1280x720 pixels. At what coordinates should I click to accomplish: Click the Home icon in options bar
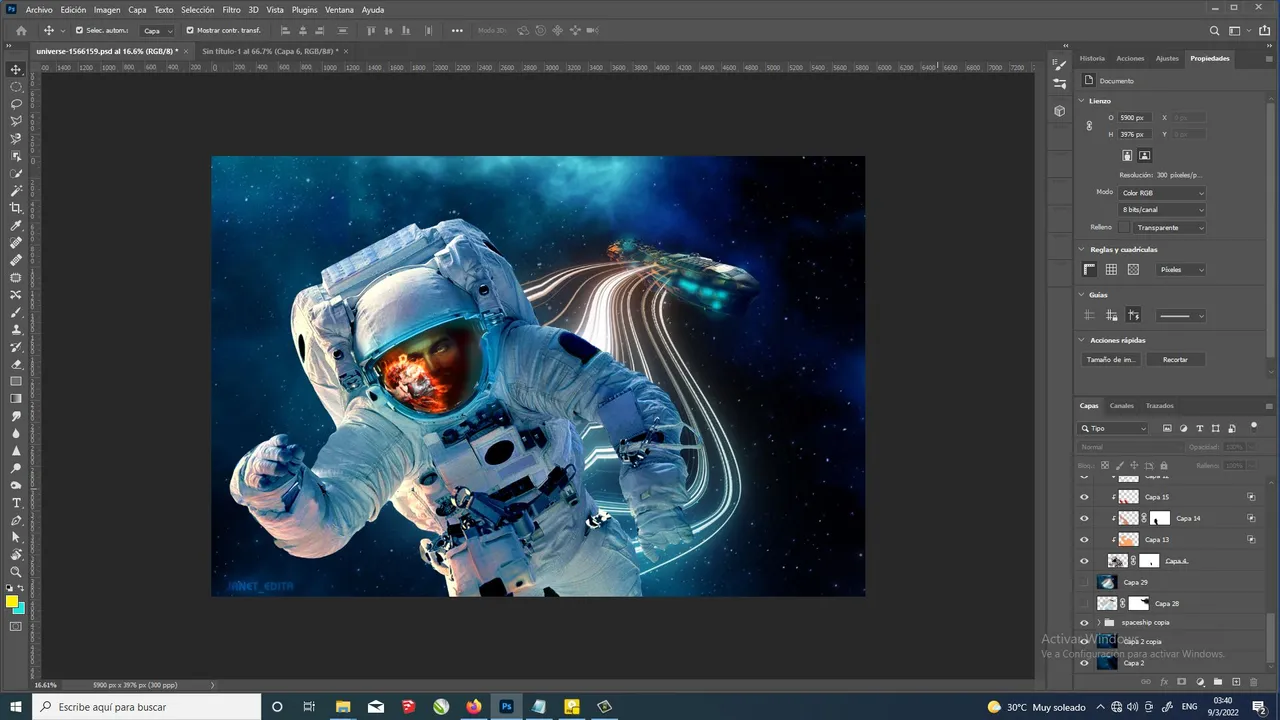click(21, 30)
